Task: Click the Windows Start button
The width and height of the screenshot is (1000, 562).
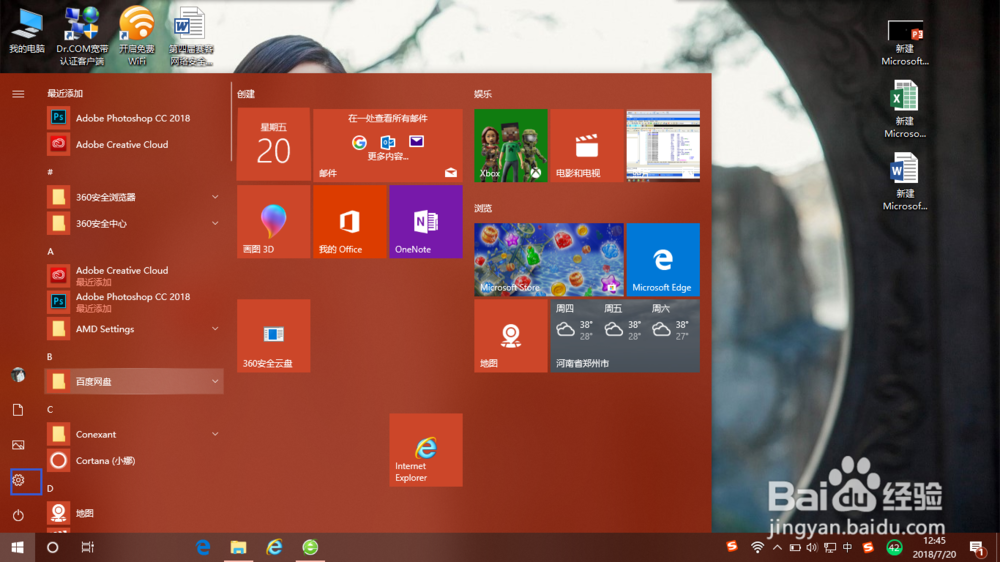Action: click(x=17, y=547)
